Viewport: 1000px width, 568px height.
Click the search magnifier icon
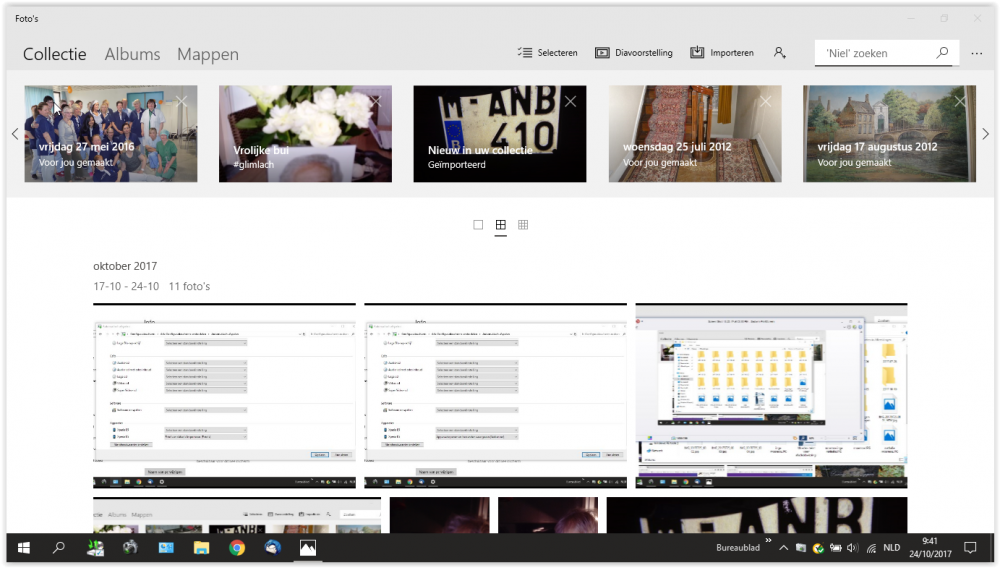[x=942, y=53]
